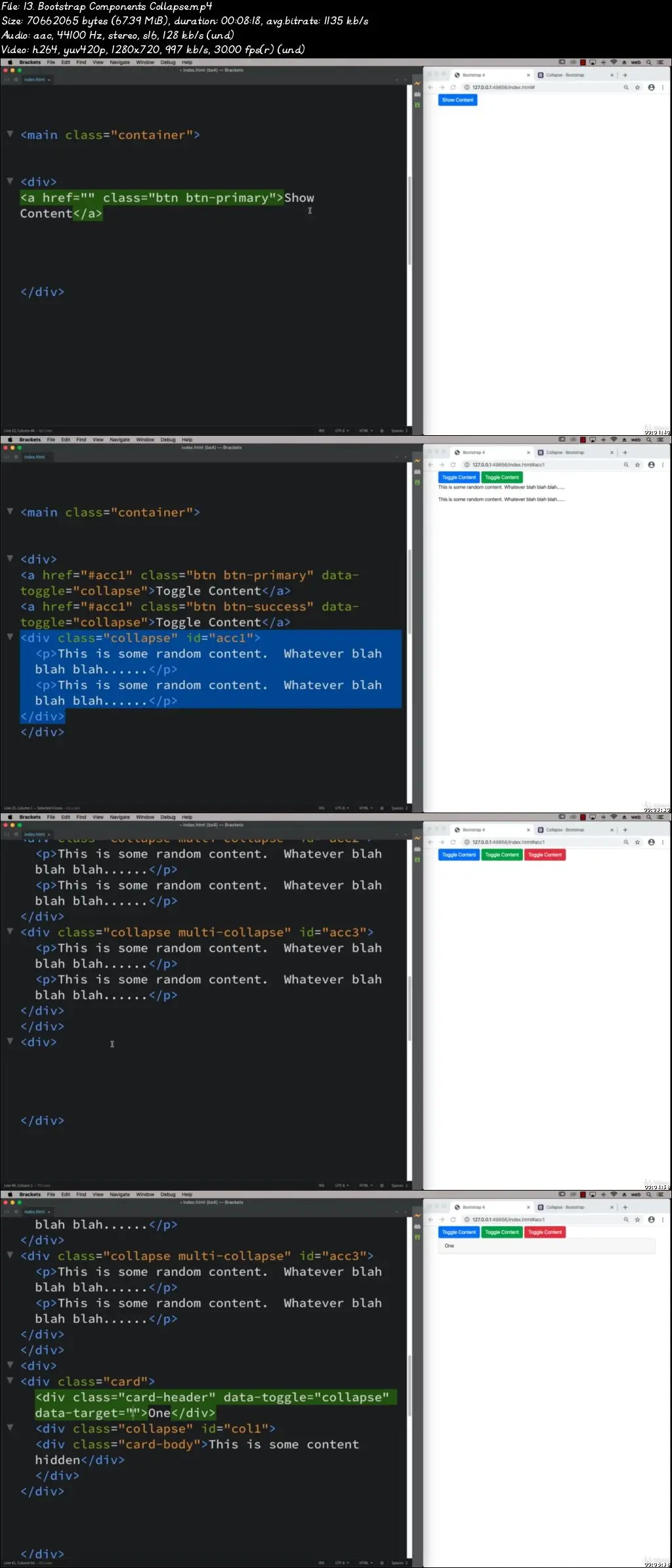
Task: Click Live Preview lightning icon in second frame
Action: [417, 461]
